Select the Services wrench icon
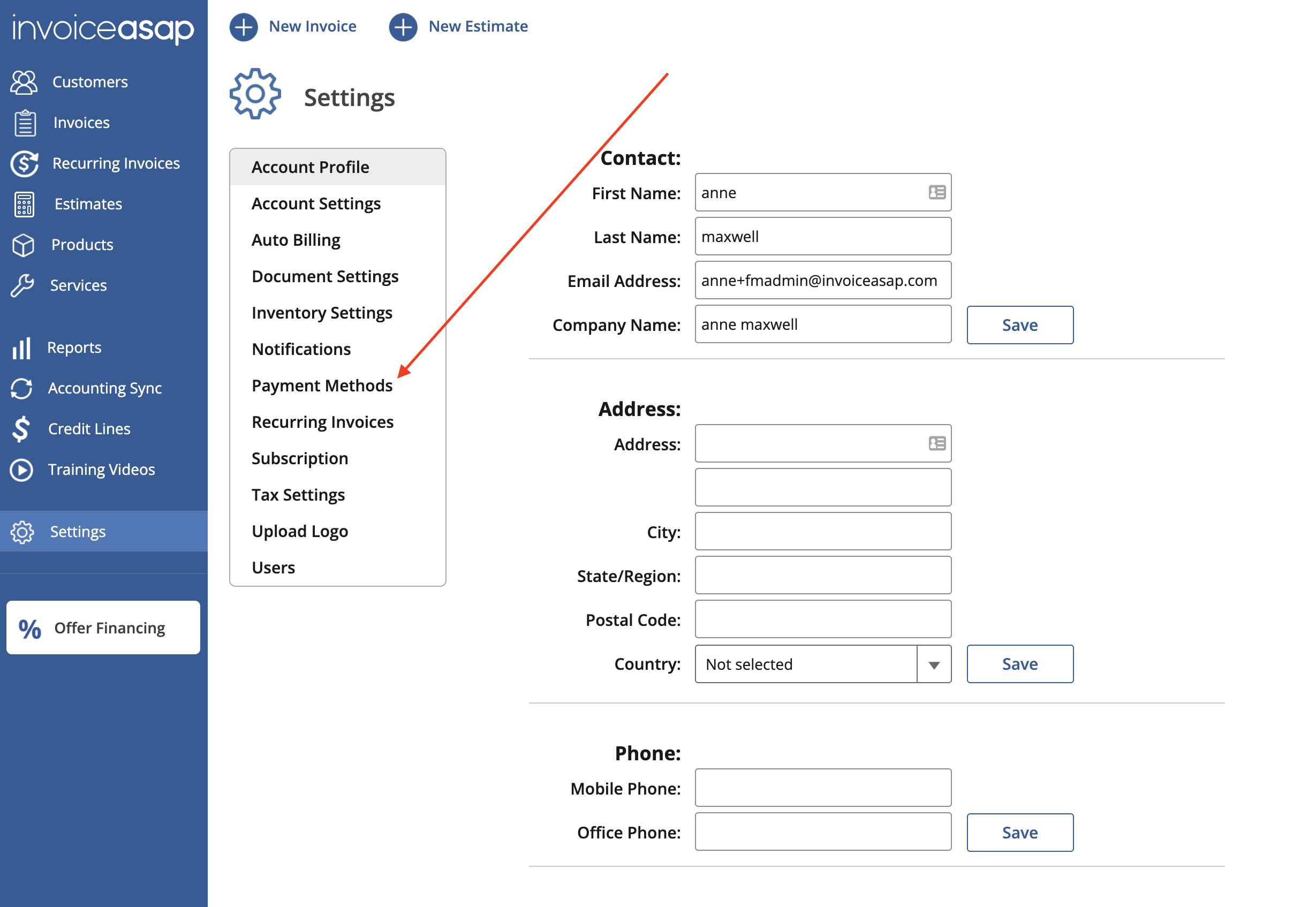This screenshot has height=907, width=1316. 21,285
